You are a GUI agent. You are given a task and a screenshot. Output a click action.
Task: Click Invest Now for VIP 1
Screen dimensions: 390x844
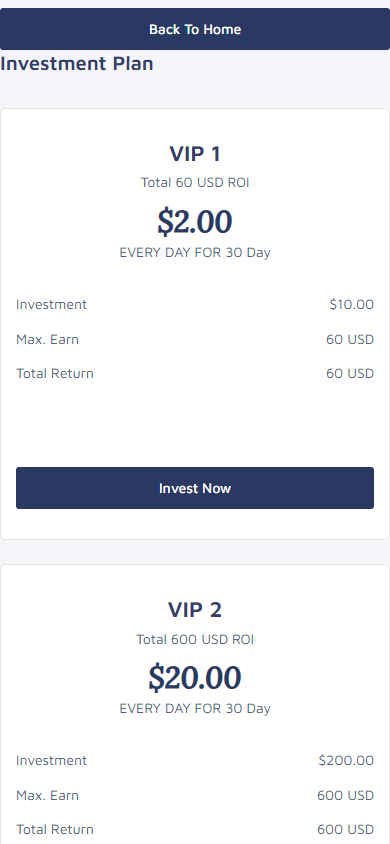(195, 488)
